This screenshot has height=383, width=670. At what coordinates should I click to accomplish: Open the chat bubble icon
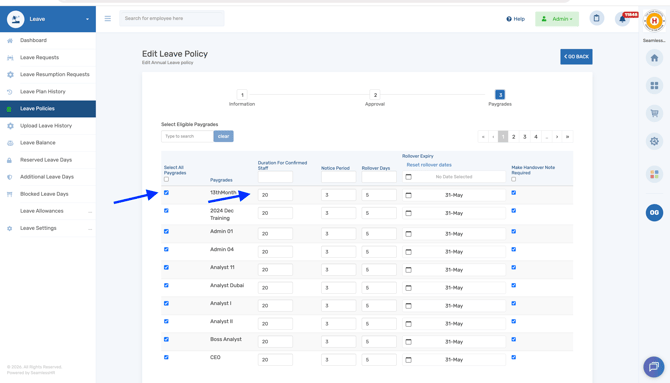pos(654,366)
